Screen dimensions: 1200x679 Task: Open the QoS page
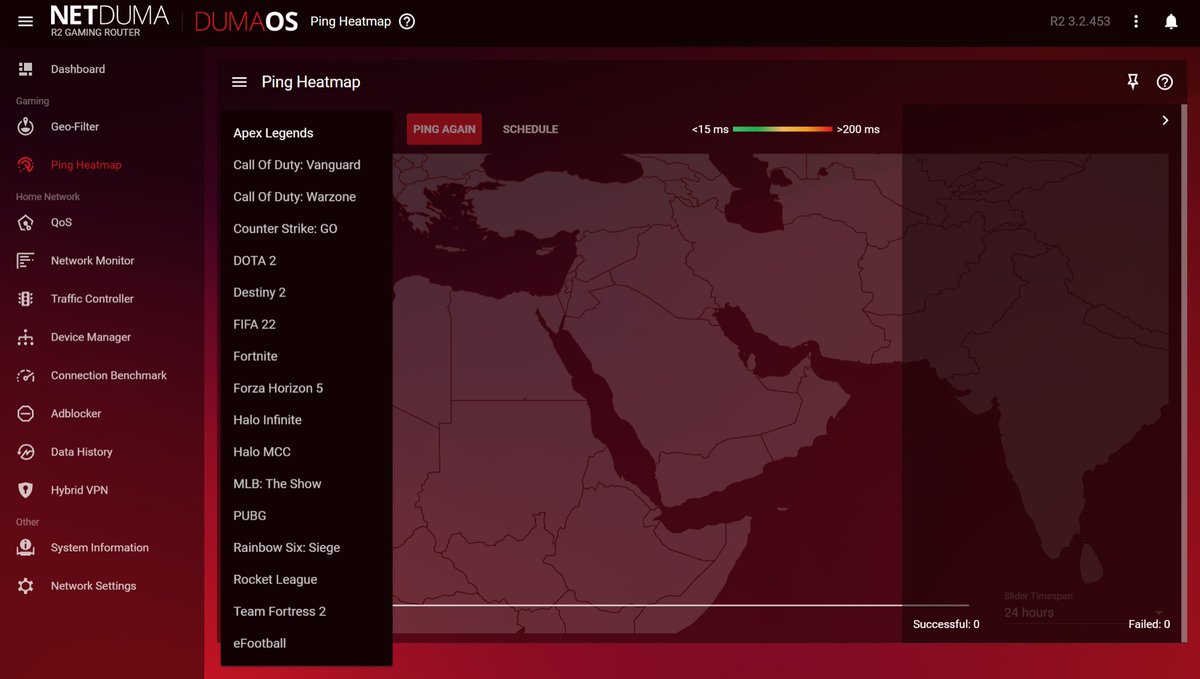61,223
